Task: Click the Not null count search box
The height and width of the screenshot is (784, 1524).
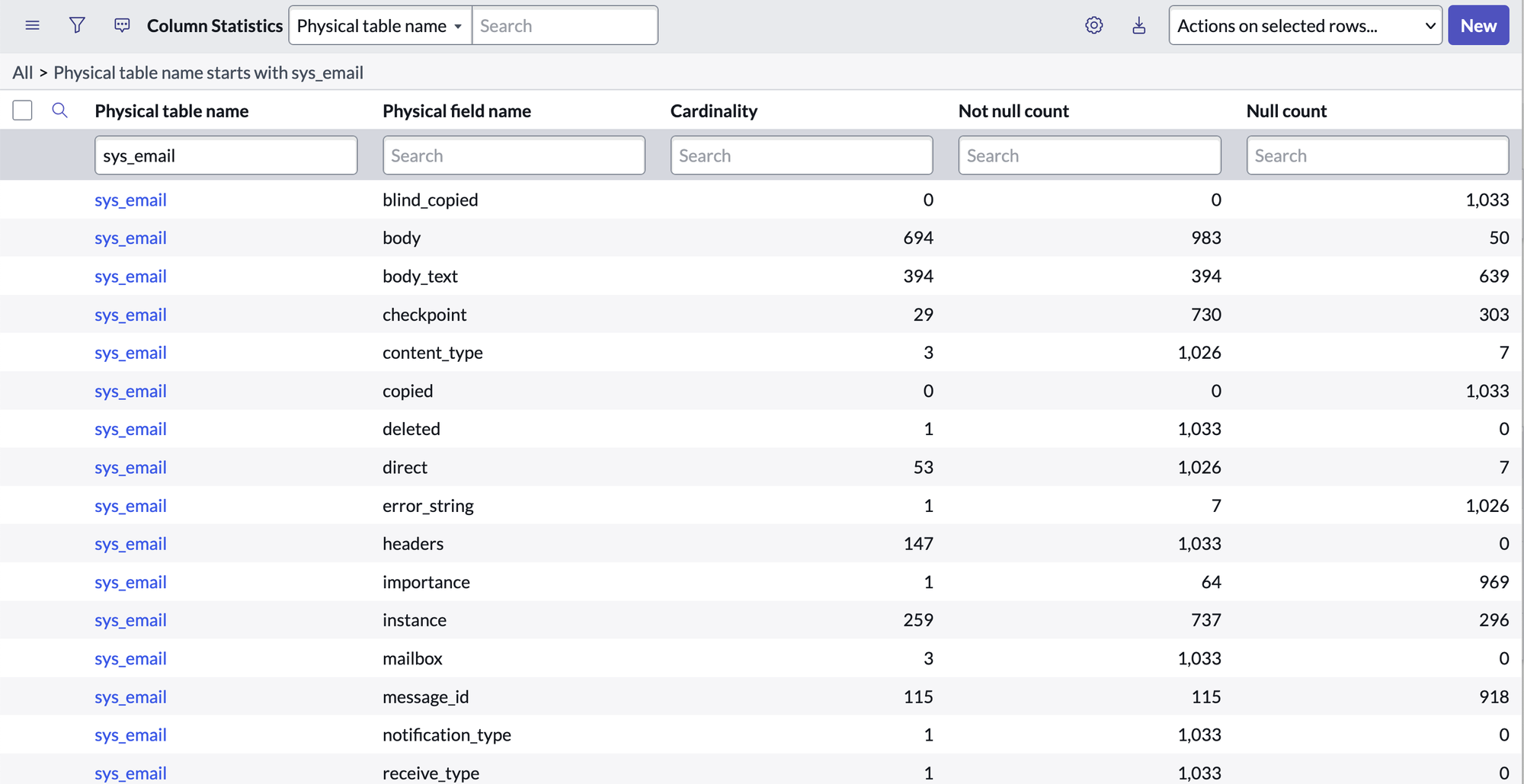Action: pyautogui.click(x=1090, y=155)
